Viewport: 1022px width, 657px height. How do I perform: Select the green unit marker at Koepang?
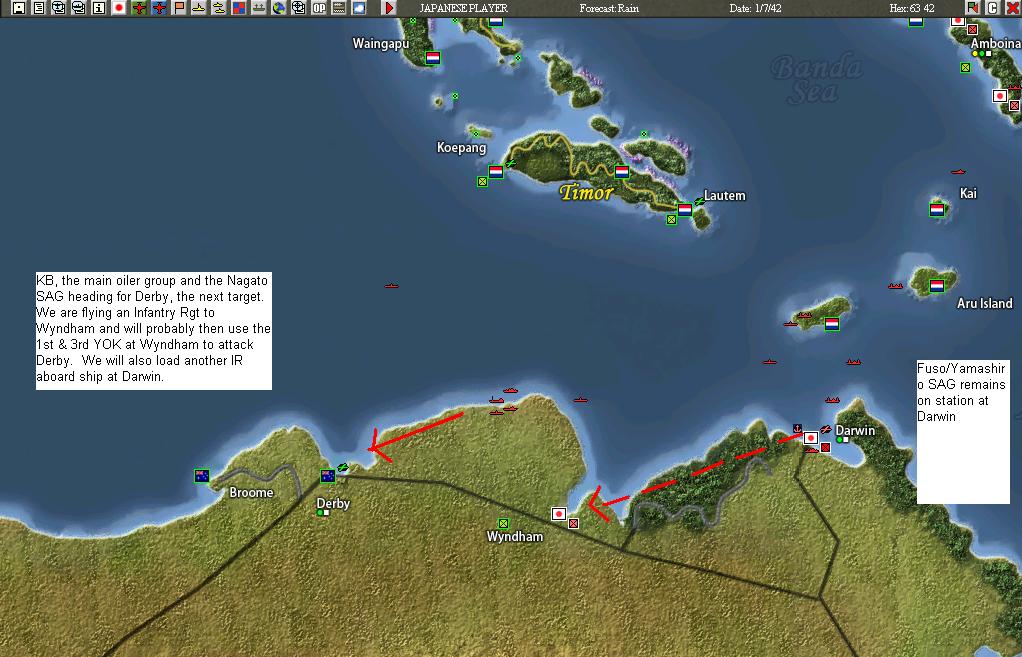(482, 182)
